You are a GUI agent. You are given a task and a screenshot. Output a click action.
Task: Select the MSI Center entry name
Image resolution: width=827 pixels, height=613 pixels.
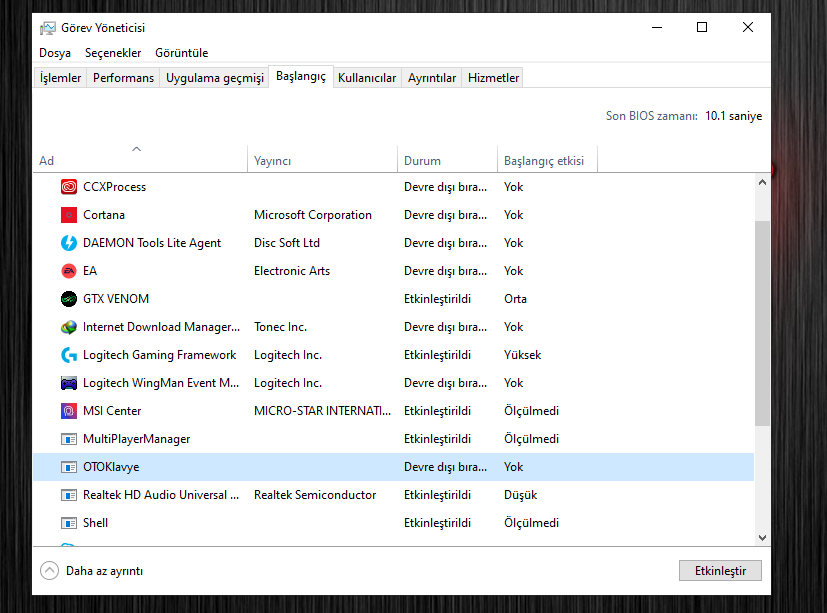pyautogui.click(x=112, y=411)
